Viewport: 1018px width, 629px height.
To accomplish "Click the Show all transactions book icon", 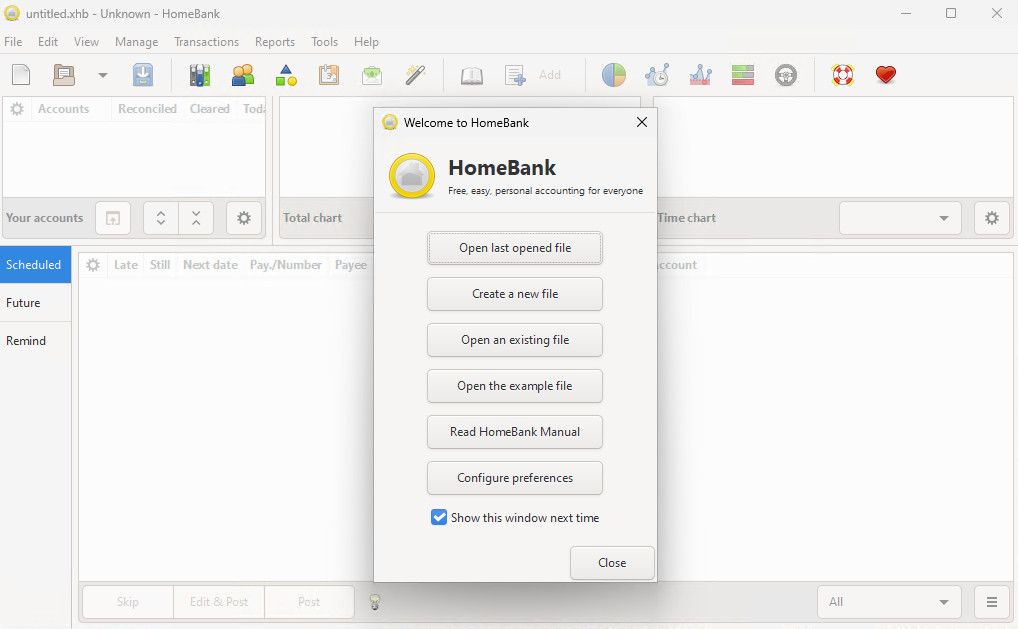I will tap(472, 75).
